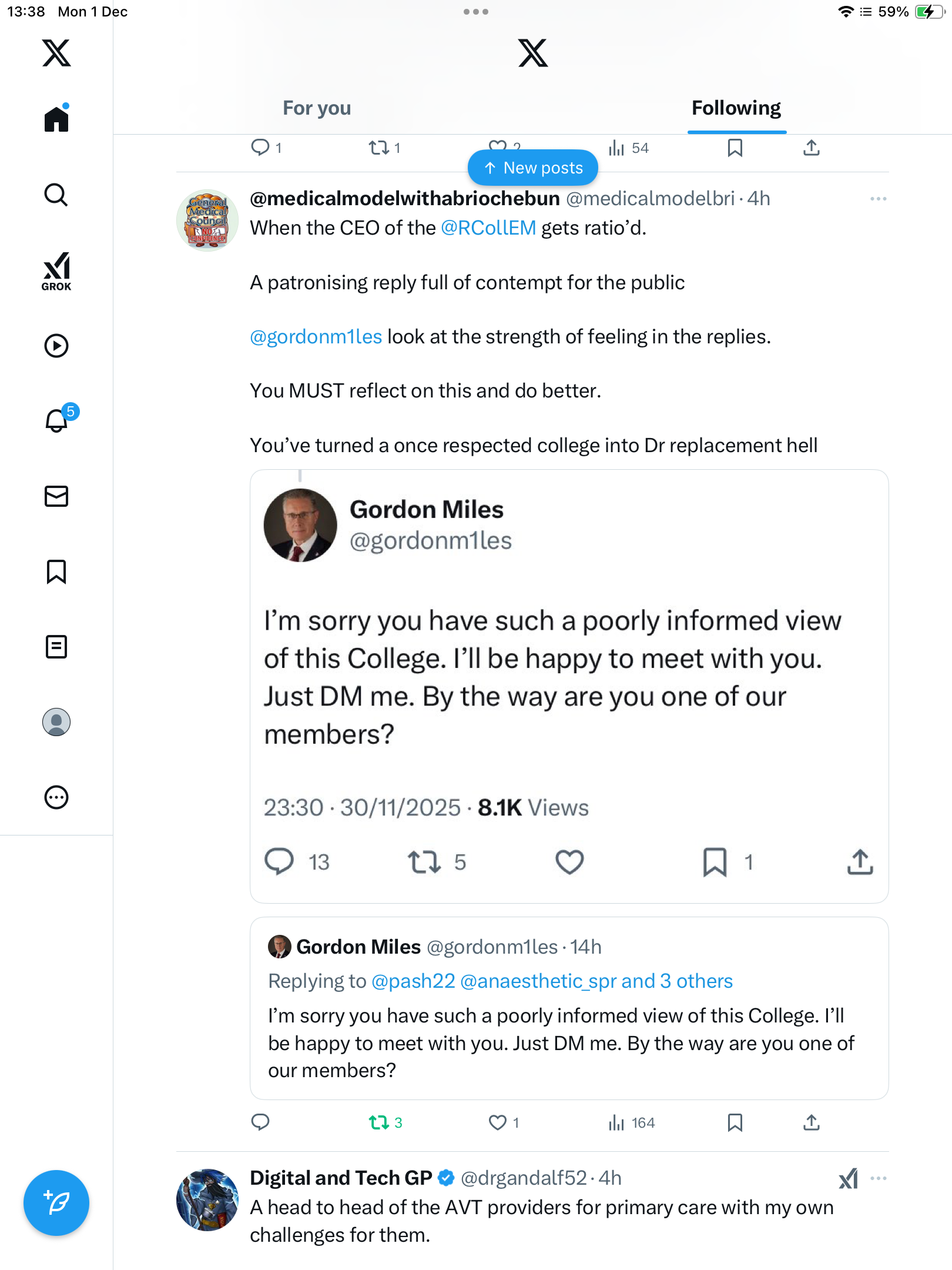Switch to the For you tab
This screenshot has height=1270, width=952.
(x=317, y=108)
